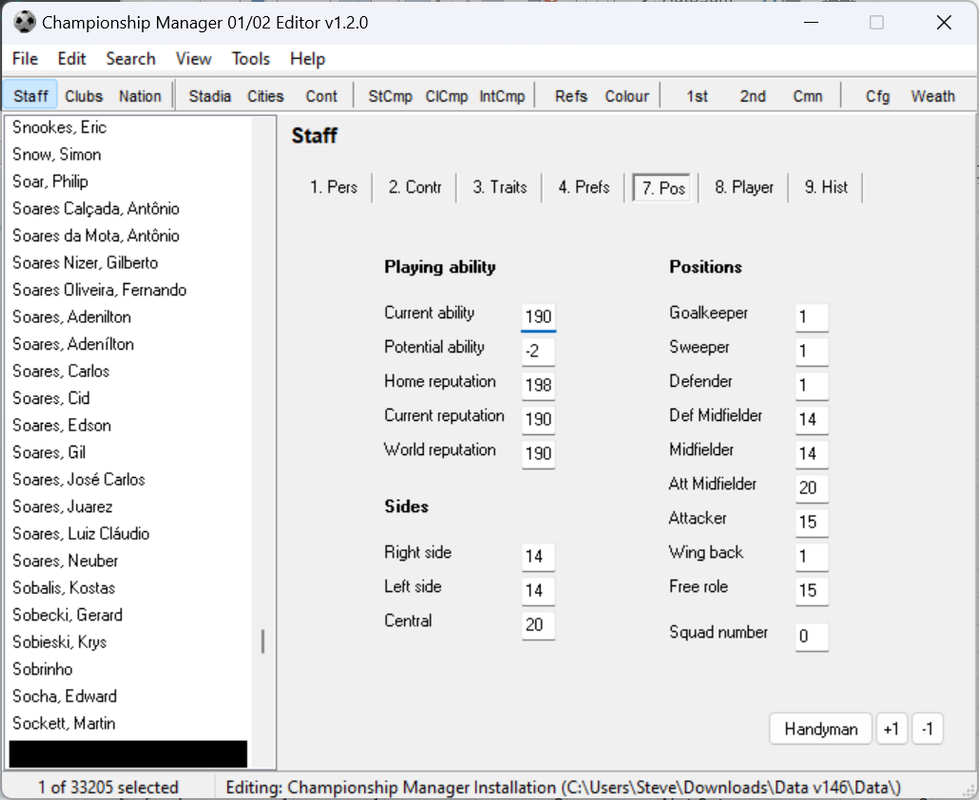Edit the Current reputation field
979x800 pixels.
click(x=538, y=420)
